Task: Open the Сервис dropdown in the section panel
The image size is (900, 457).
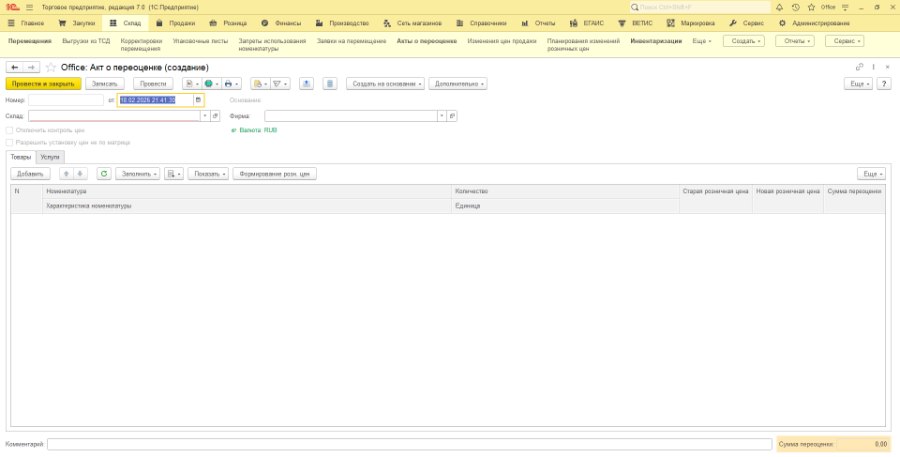Action: point(844,41)
